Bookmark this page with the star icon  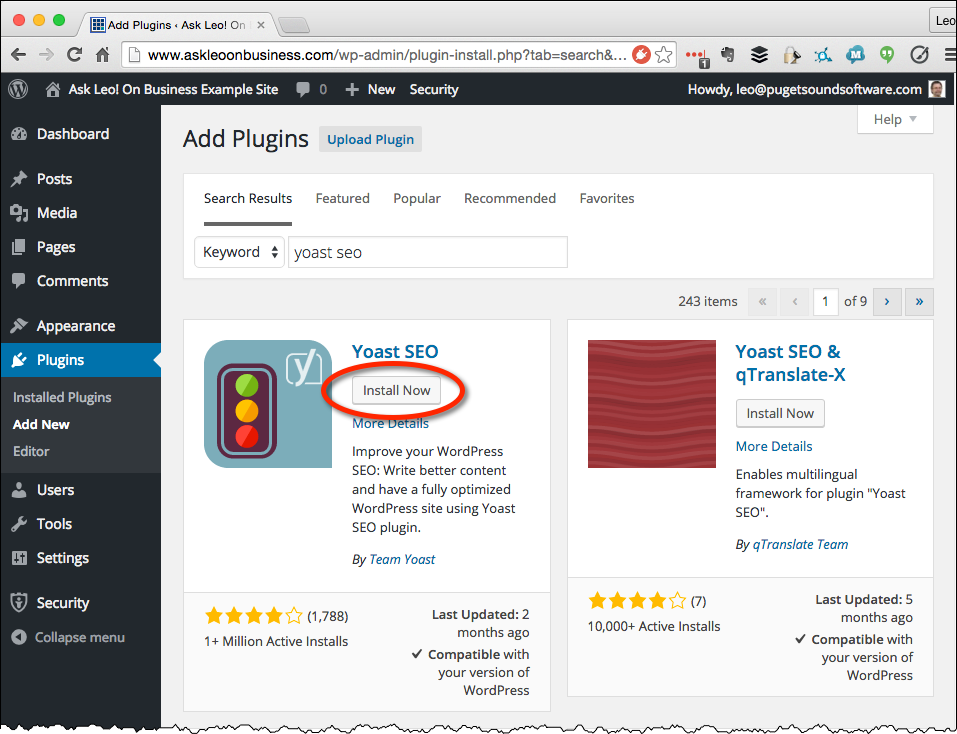pos(663,55)
